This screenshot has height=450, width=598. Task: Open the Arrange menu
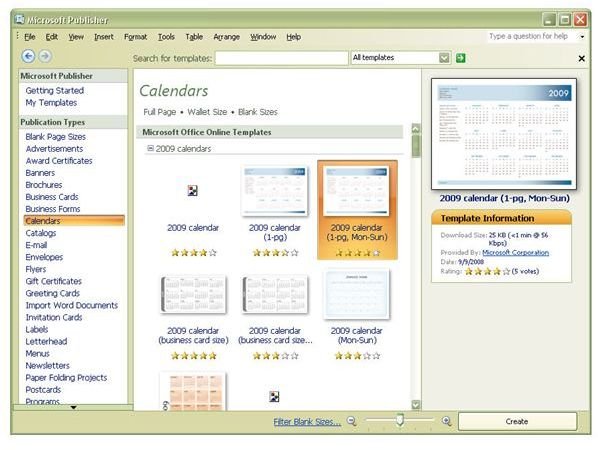coord(227,37)
